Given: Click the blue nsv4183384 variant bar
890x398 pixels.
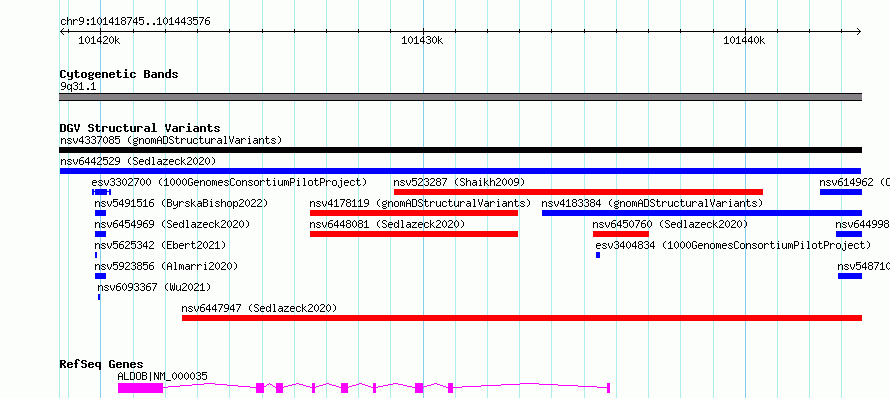Looking at the screenshot, I should tap(702, 213).
